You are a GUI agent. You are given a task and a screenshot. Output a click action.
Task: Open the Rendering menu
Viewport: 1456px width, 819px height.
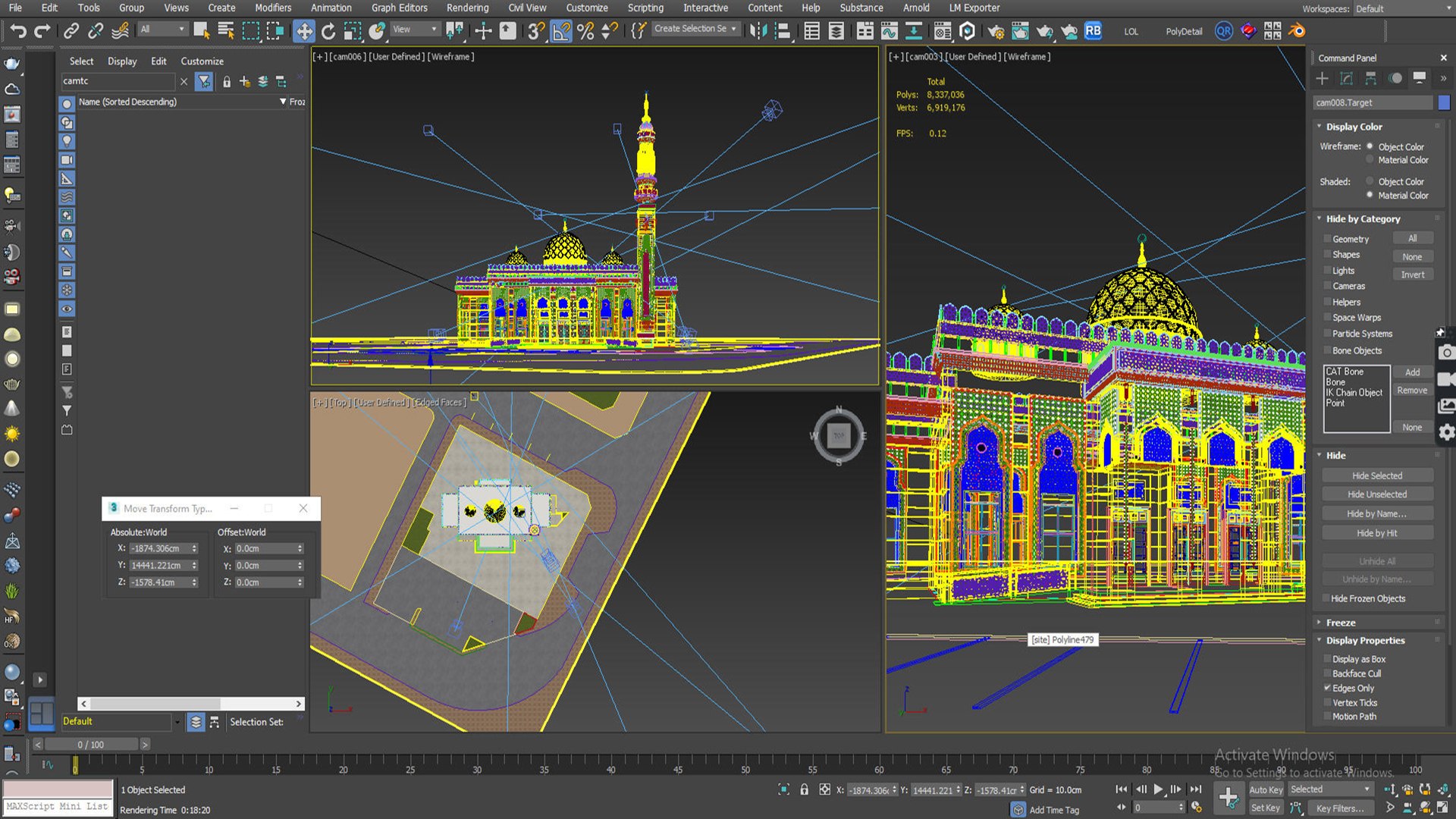coord(467,8)
